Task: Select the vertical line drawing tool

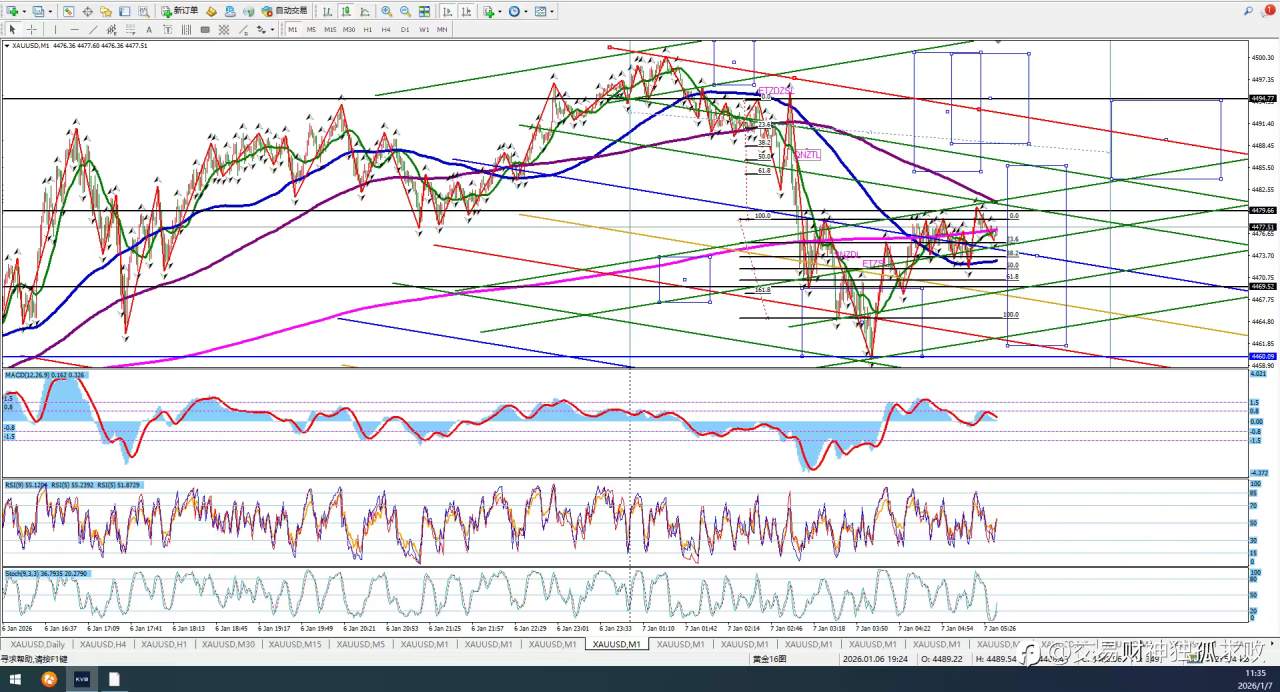Action: click(x=55, y=30)
